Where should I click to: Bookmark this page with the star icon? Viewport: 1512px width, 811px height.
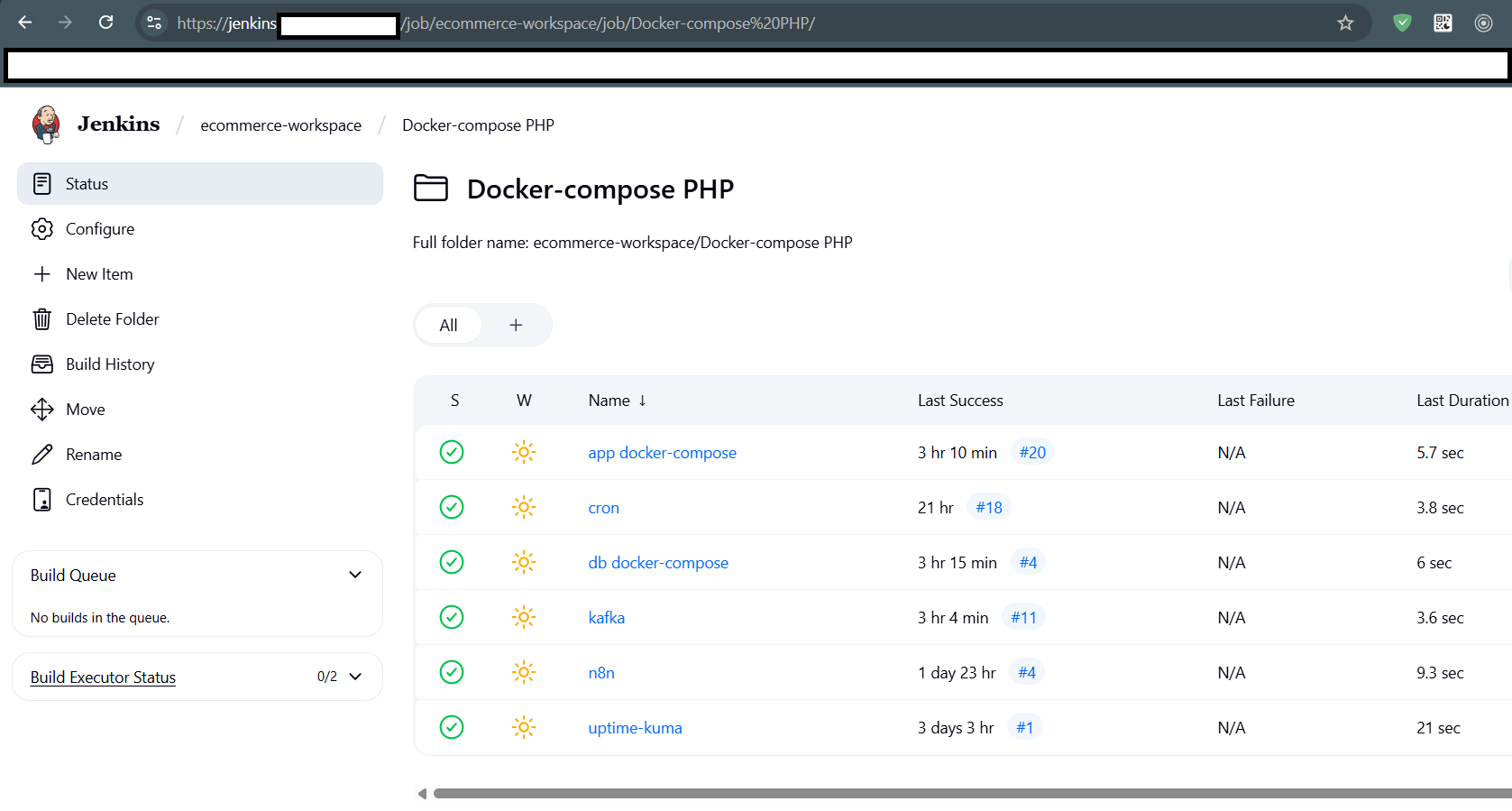coord(1345,23)
